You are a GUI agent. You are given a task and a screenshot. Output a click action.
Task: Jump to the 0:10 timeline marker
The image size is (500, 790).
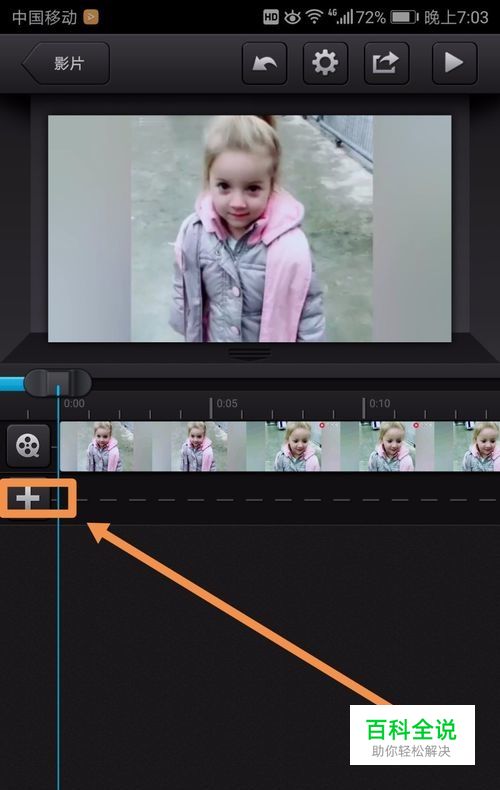[x=380, y=404]
